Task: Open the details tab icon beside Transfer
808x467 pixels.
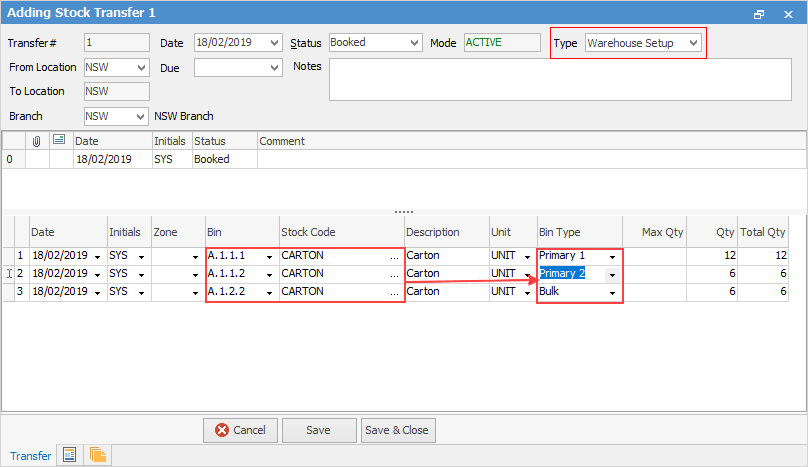Action: pyautogui.click(x=70, y=455)
